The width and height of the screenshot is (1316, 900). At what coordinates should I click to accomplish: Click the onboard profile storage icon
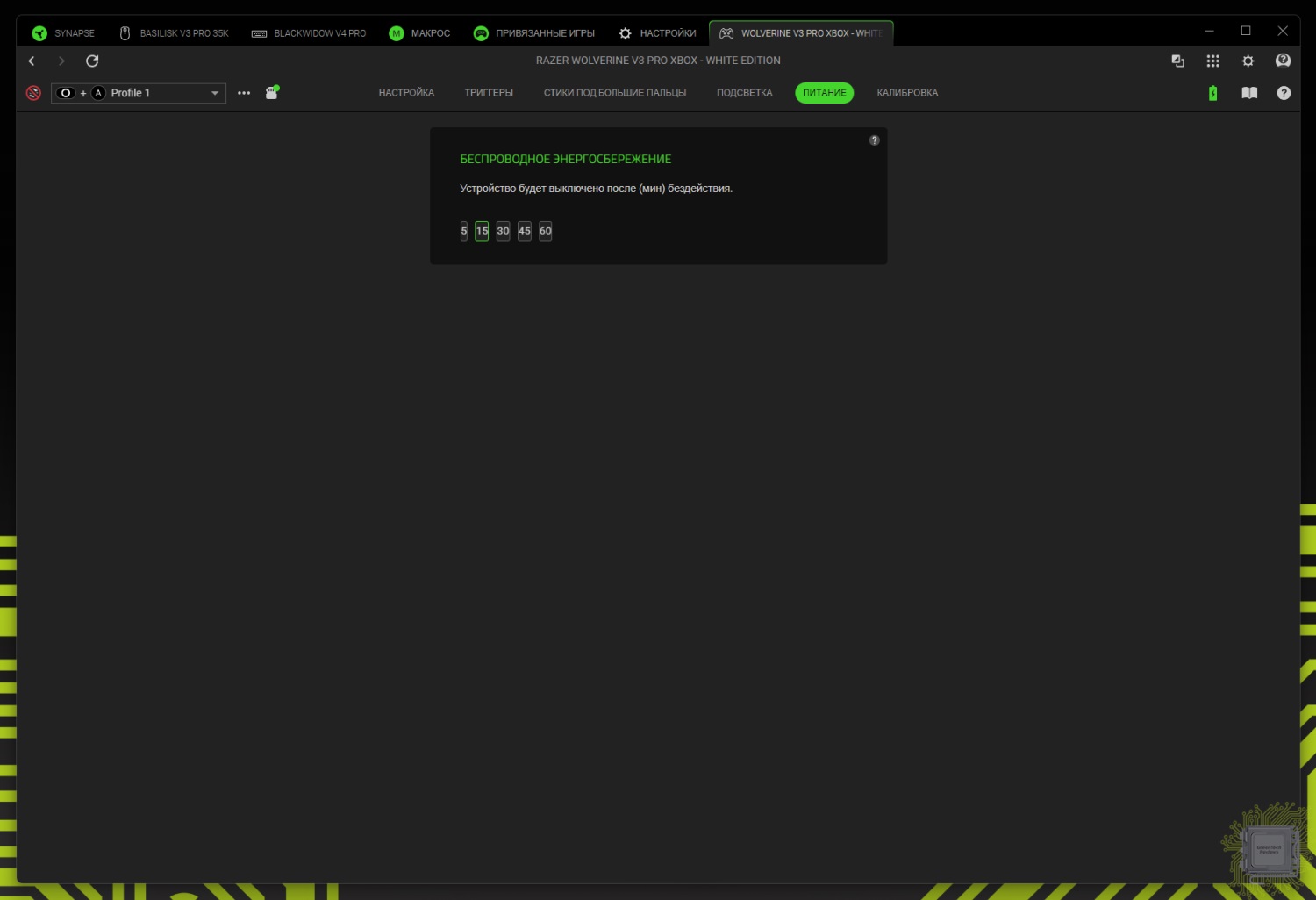pyautogui.click(x=272, y=93)
